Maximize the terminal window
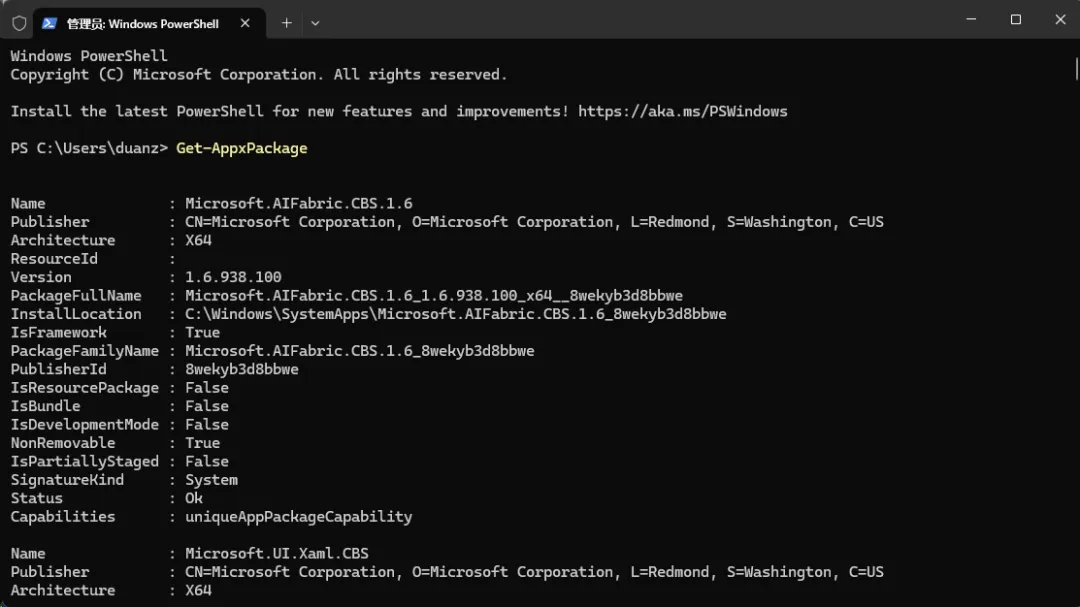 pos(1016,19)
